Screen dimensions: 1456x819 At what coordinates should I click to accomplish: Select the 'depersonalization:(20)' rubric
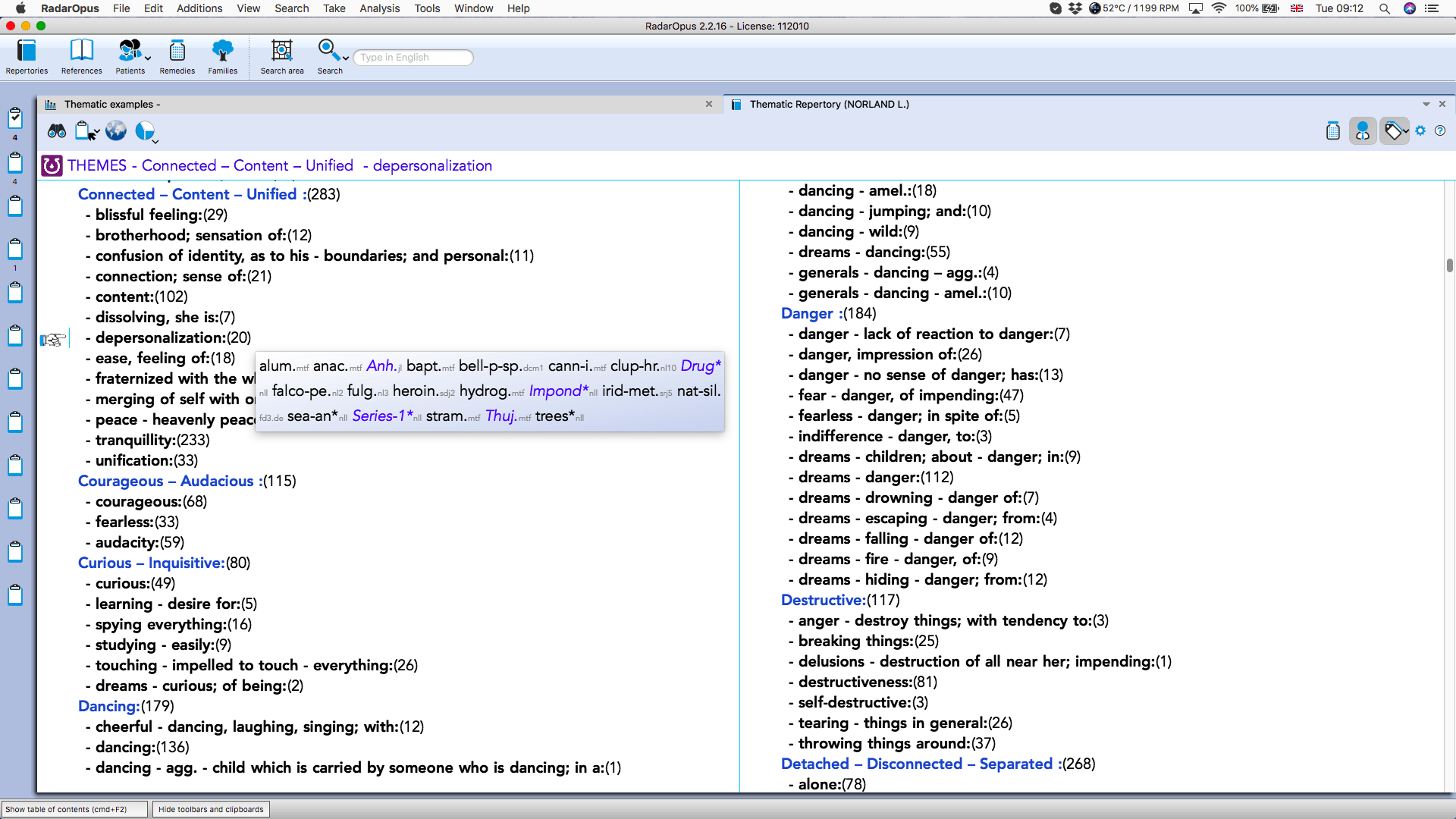click(x=173, y=337)
